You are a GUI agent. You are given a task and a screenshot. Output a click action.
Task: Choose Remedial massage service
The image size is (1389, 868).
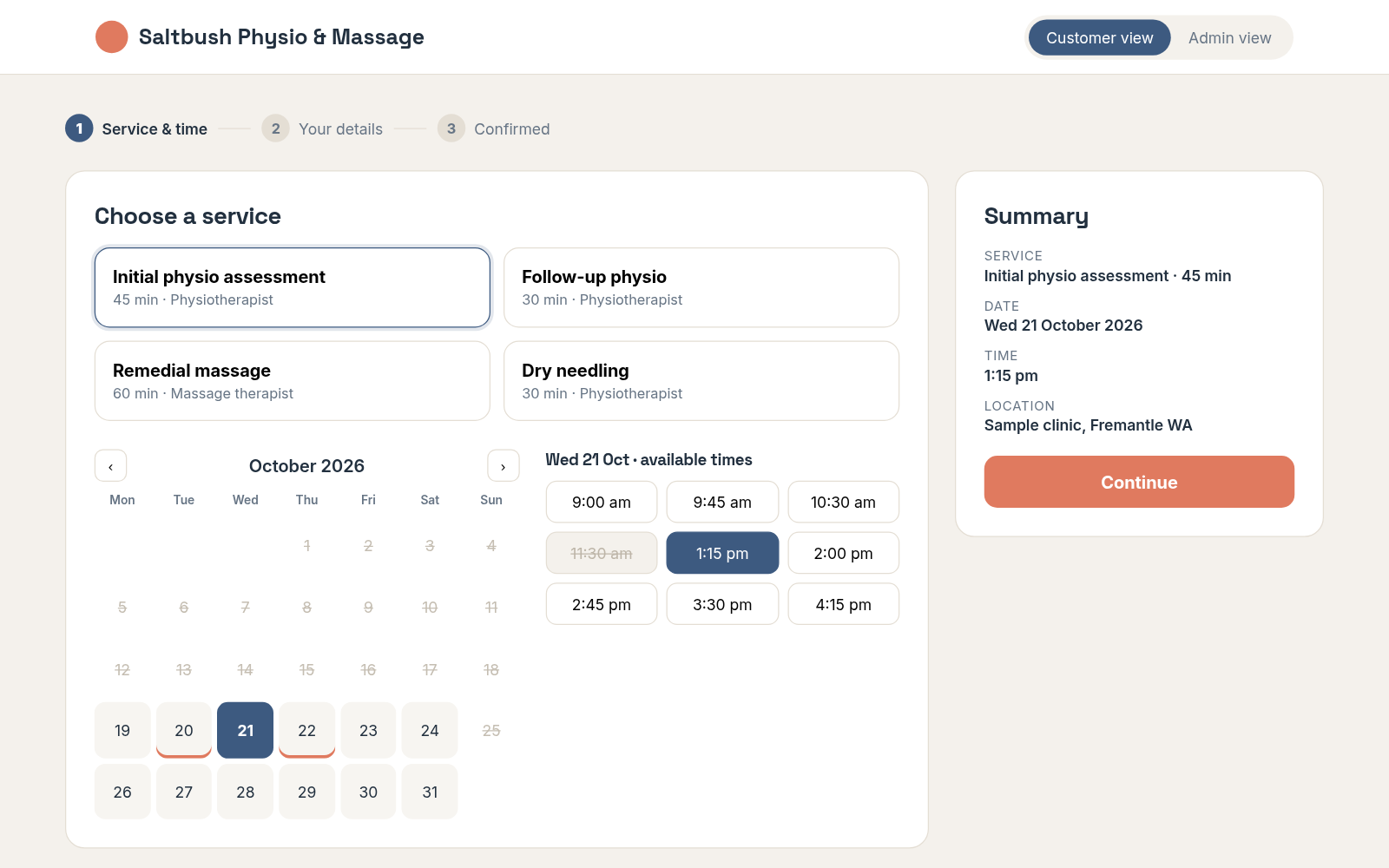[293, 381]
